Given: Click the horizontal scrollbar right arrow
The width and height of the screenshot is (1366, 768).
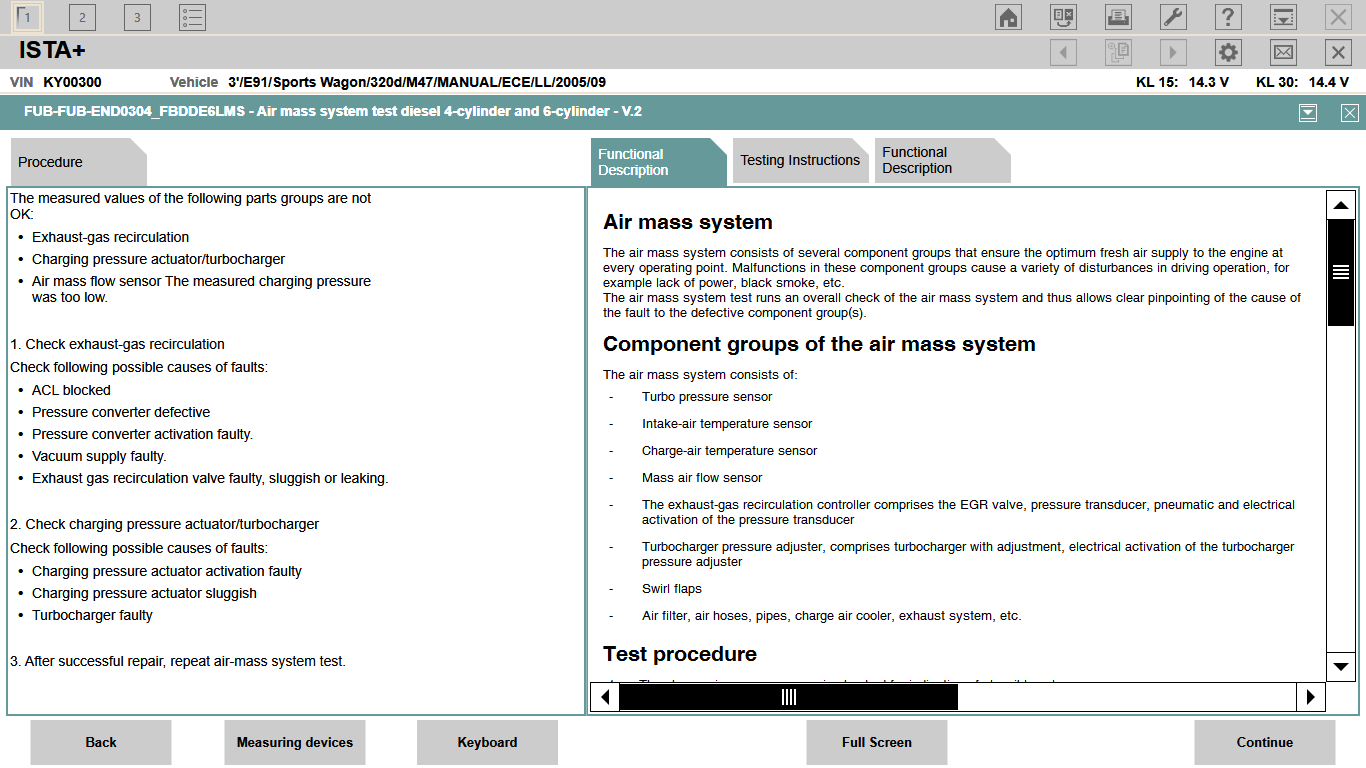Looking at the screenshot, I should pos(1311,697).
